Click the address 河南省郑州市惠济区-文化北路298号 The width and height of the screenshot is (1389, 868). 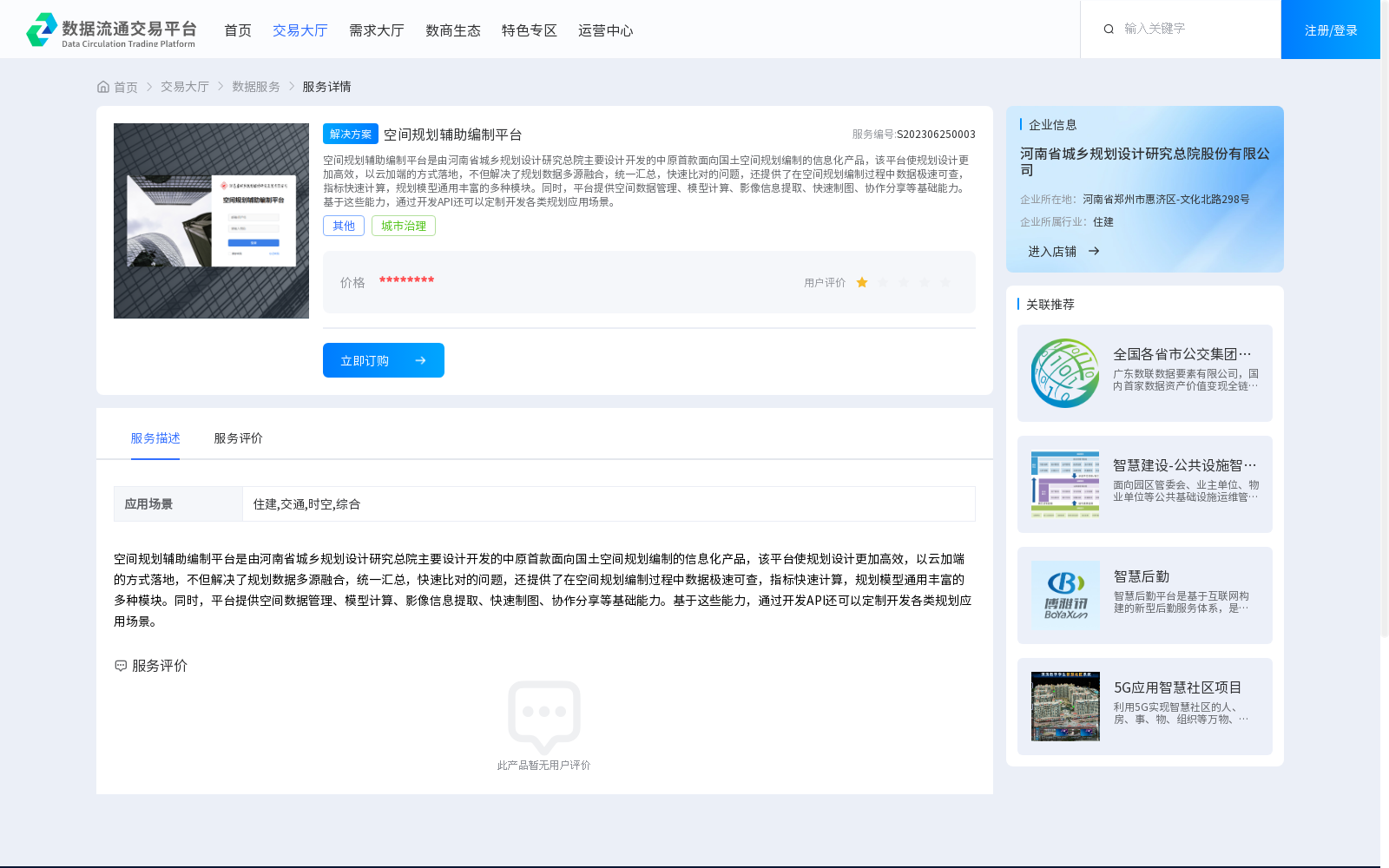(x=1166, y=200)
